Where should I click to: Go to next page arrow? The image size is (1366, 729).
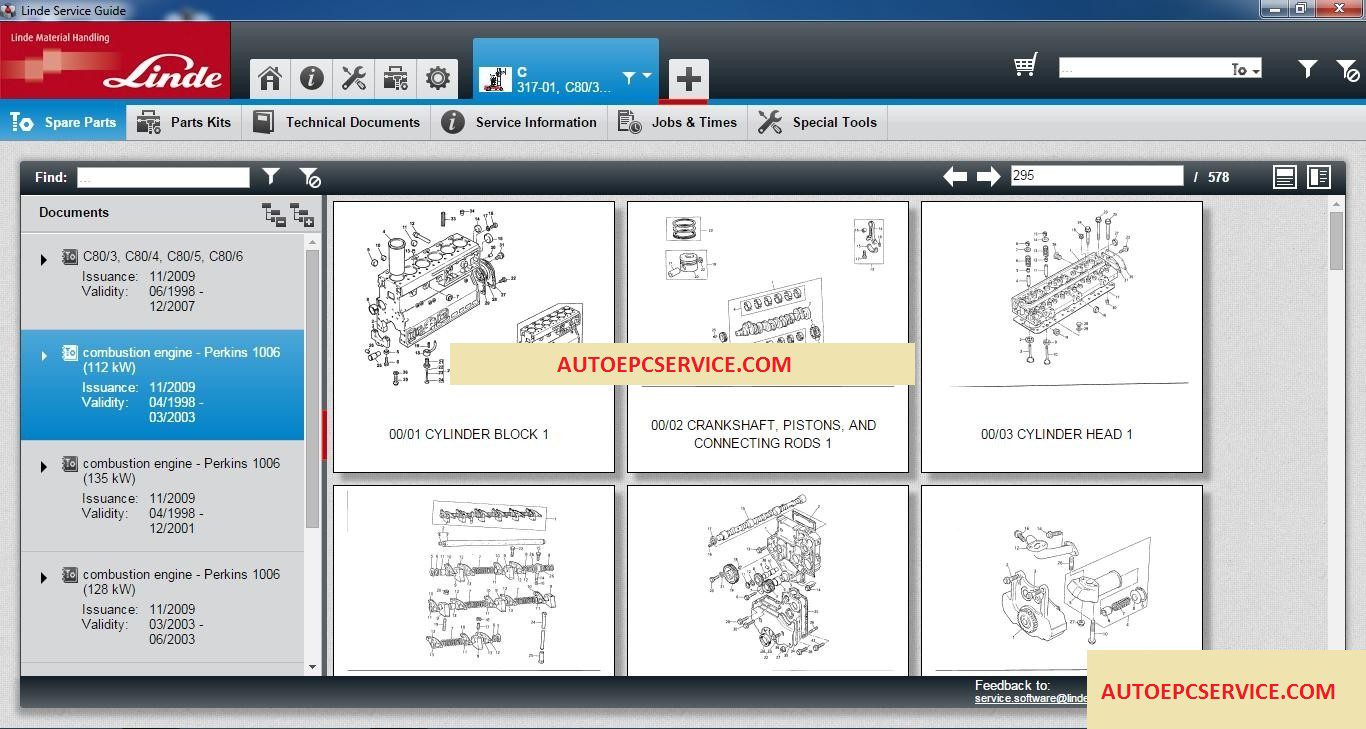[989, 177]
